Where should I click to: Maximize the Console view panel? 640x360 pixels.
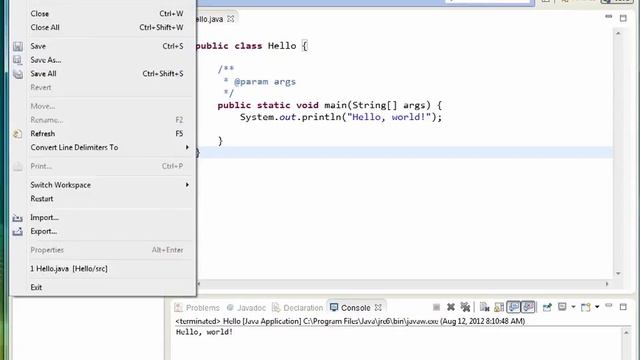623,307
